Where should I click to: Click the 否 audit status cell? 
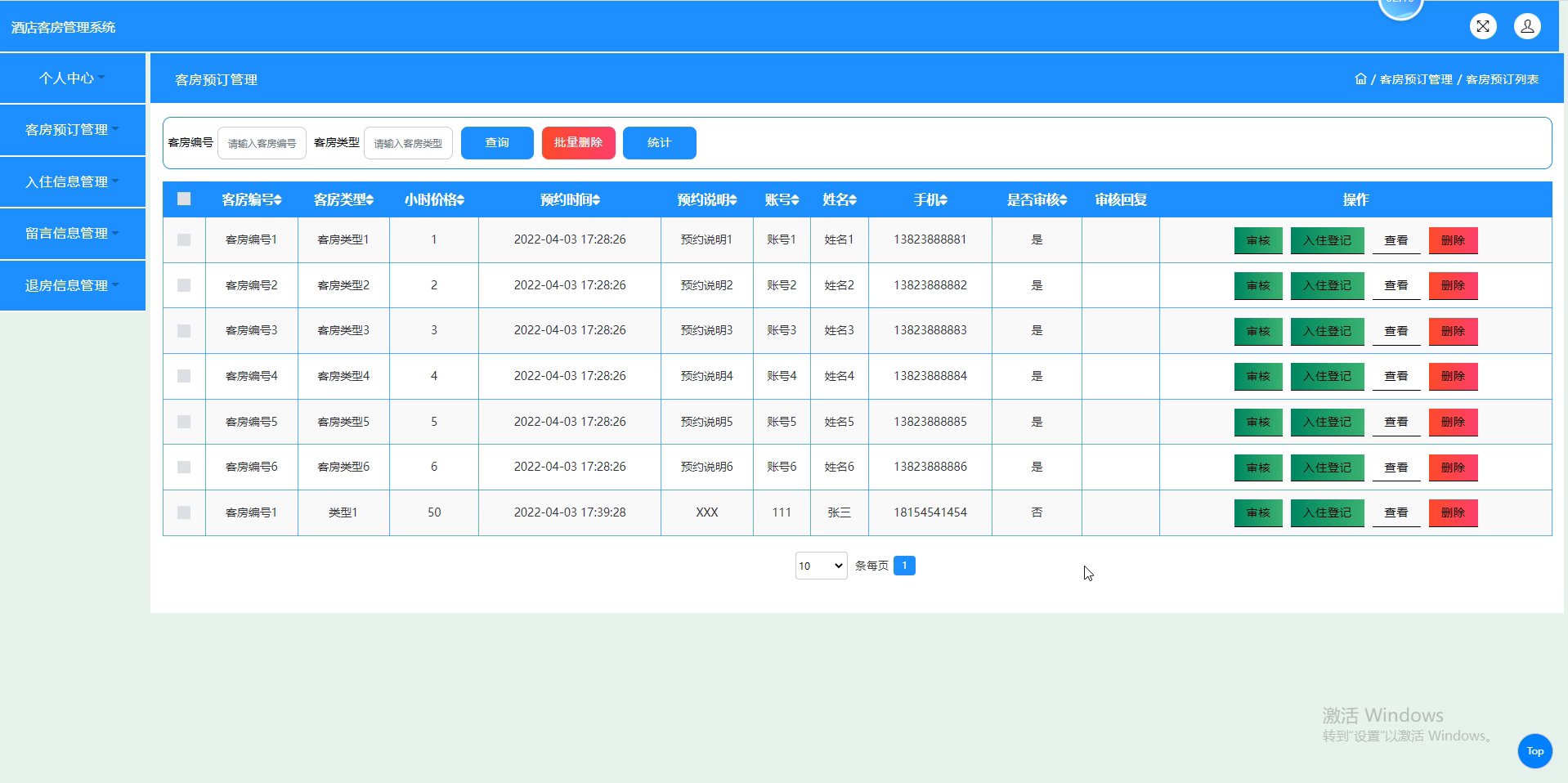point(1037,512)
